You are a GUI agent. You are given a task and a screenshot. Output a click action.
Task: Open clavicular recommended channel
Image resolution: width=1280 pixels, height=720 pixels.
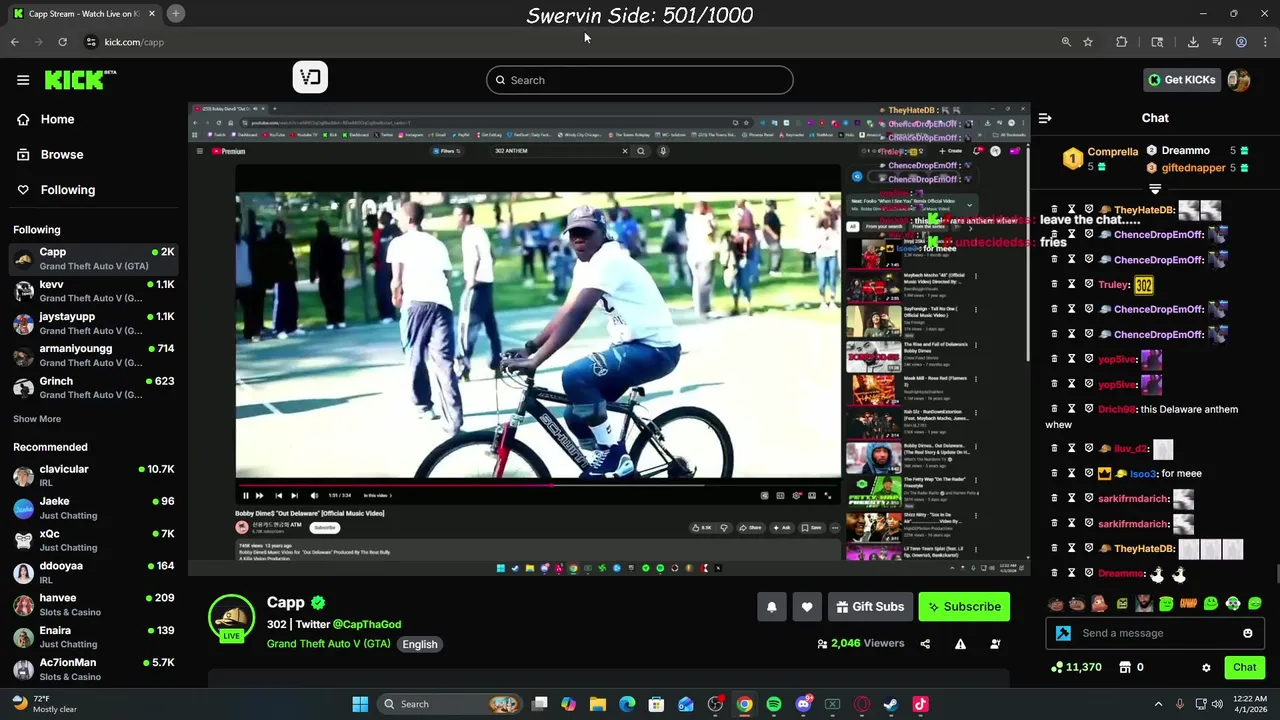94,476
